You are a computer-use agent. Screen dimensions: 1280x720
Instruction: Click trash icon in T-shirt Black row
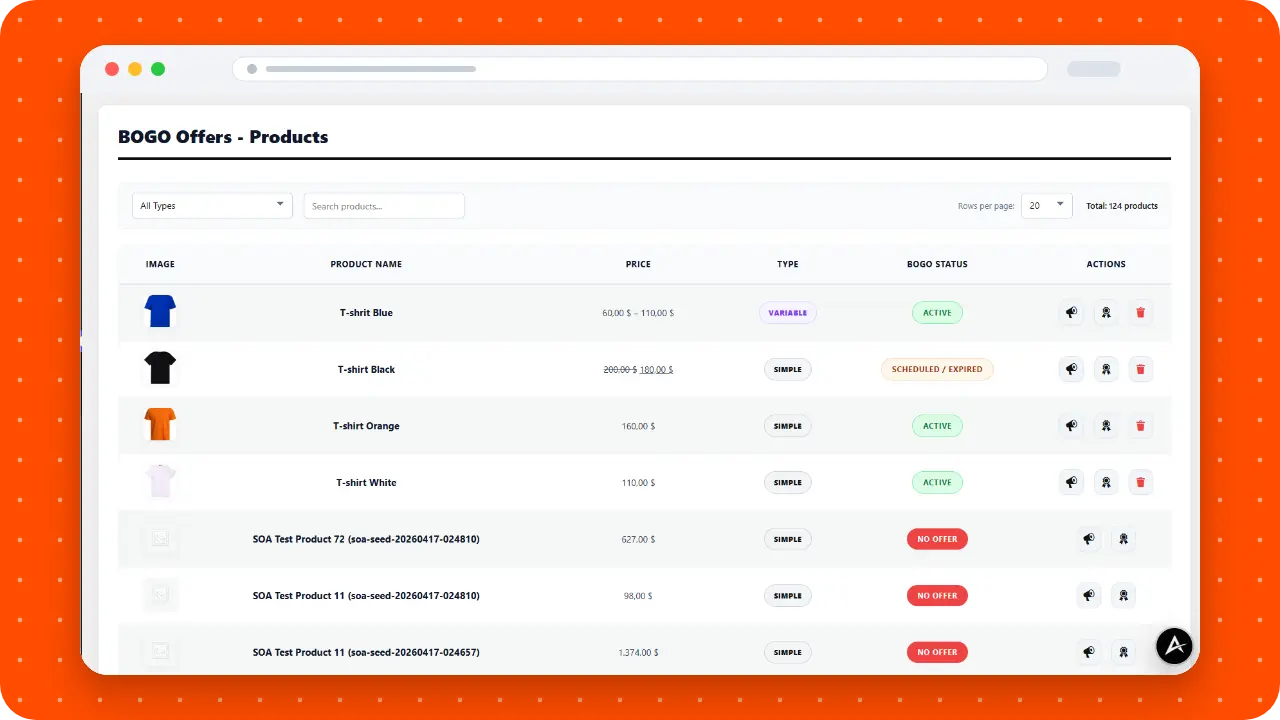pos(1140,369)
